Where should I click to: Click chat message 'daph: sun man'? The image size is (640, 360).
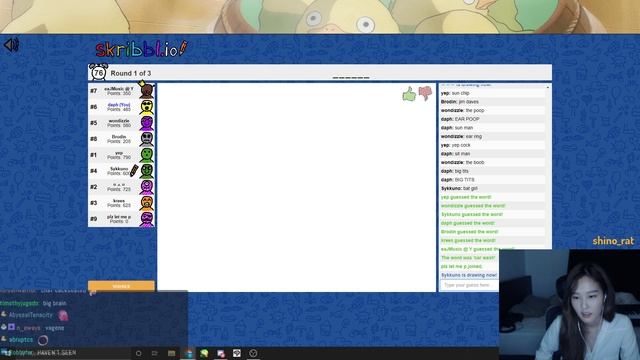457,128
